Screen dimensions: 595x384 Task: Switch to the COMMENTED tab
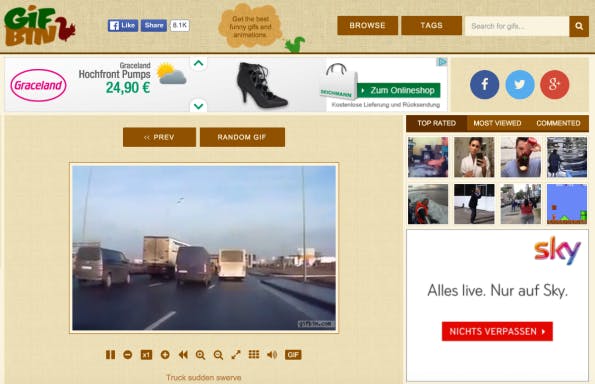[558, 123]
